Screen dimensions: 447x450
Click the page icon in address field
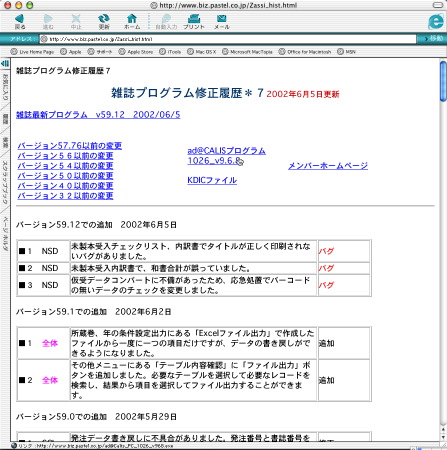tap(44, 39)
